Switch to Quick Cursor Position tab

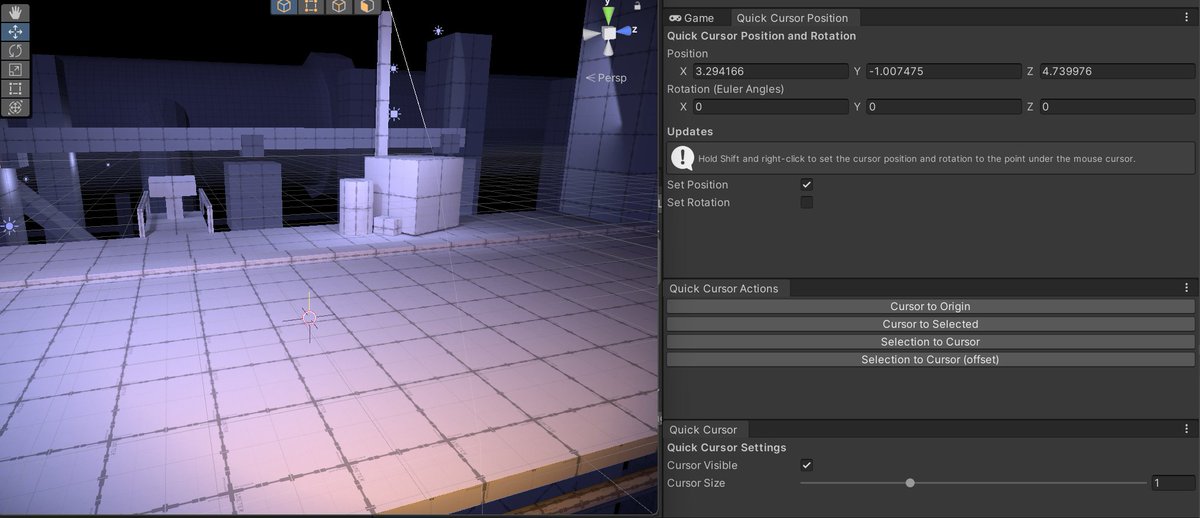(x=792, y=18)
